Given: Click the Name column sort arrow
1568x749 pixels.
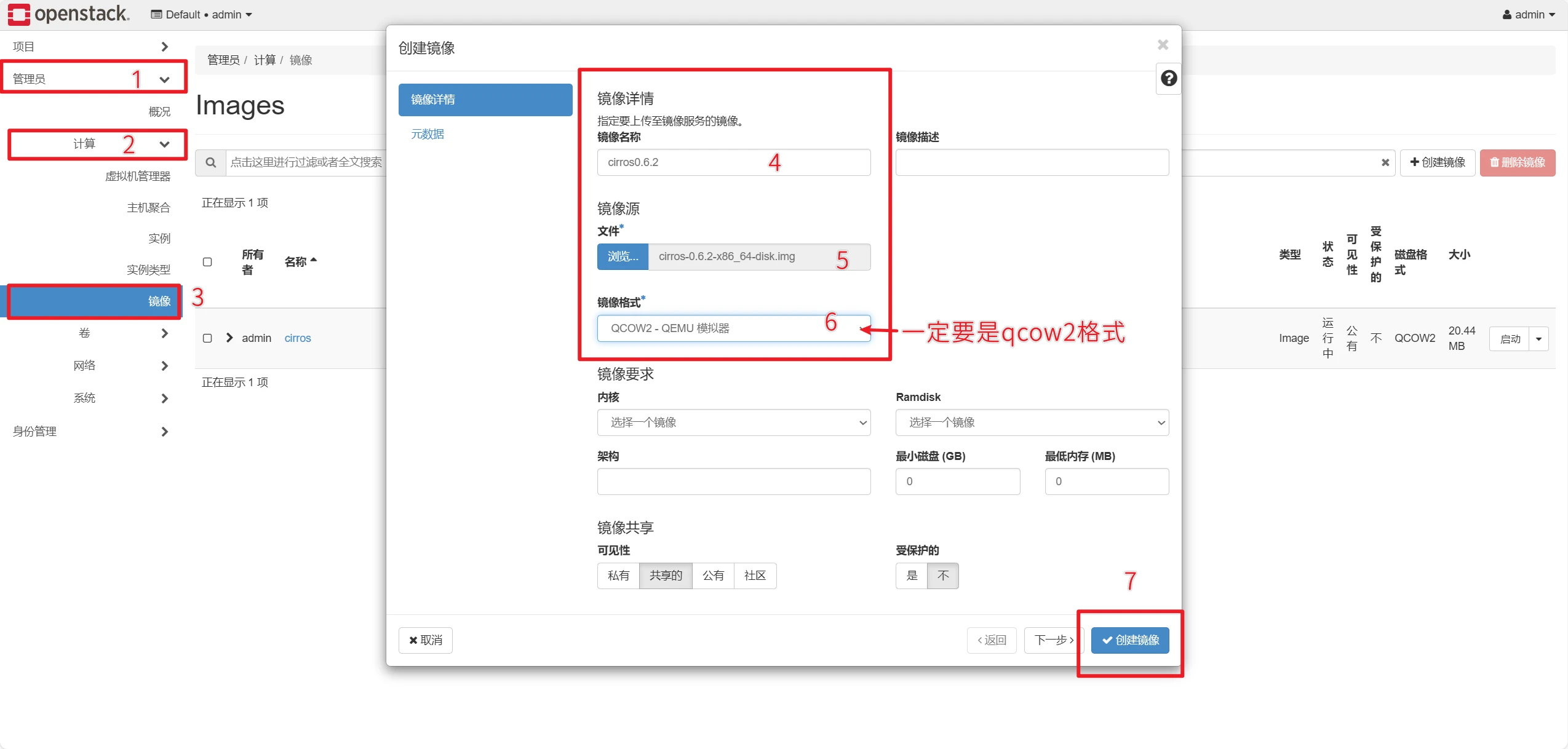Looking at the screenshot, I should pos(314,261).
